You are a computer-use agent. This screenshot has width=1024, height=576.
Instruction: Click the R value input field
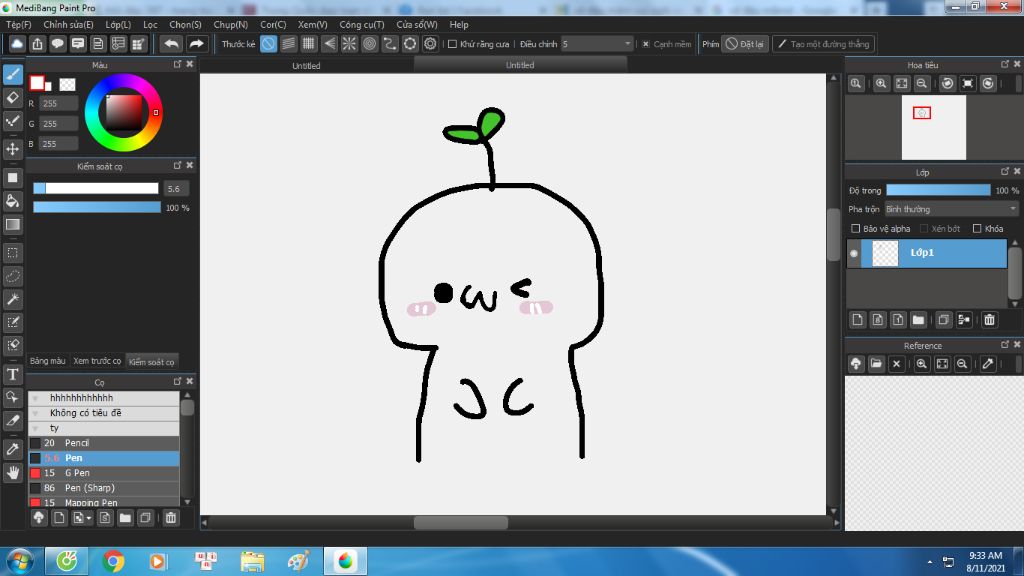click(59, 103)
